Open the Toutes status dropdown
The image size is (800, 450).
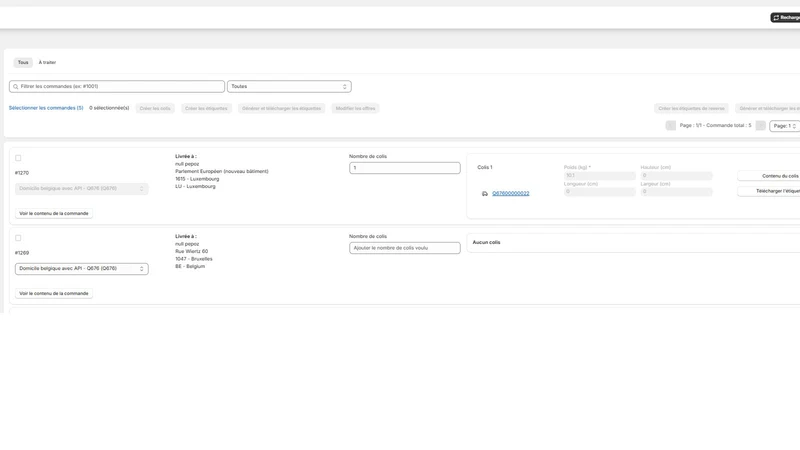(289, 87)
